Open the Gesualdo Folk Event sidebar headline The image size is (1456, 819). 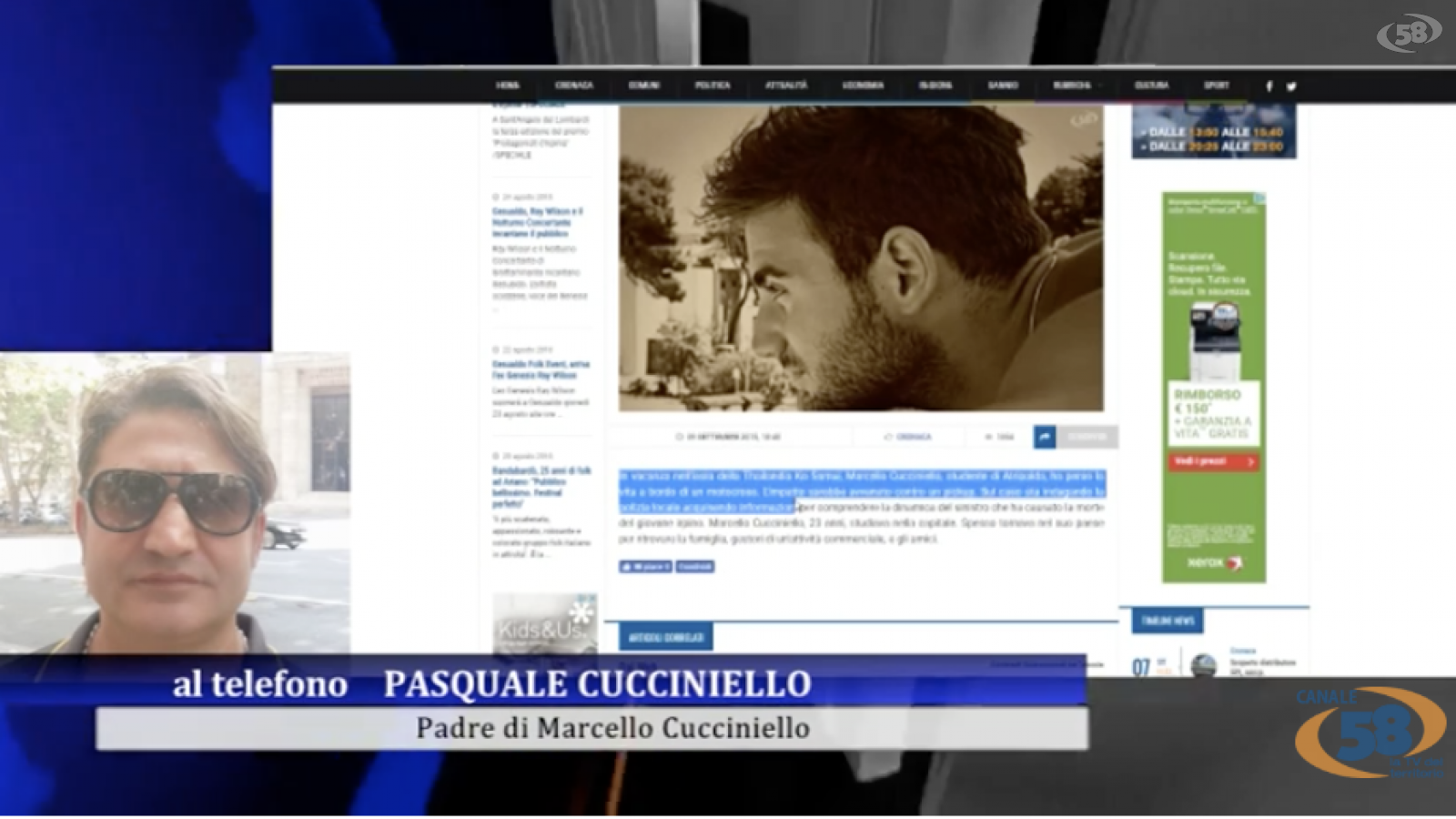click(541, 369)
